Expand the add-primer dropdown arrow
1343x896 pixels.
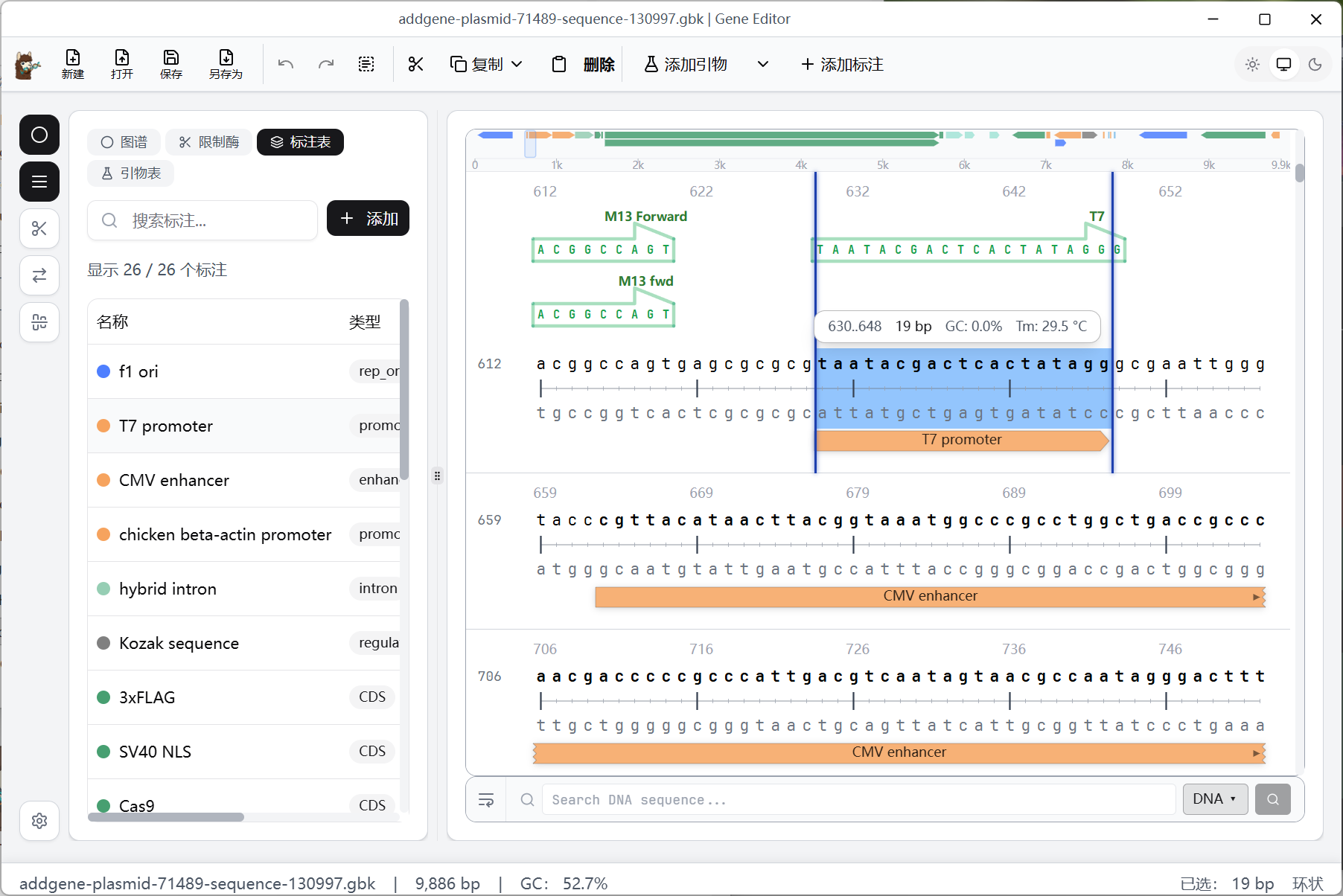763,64
